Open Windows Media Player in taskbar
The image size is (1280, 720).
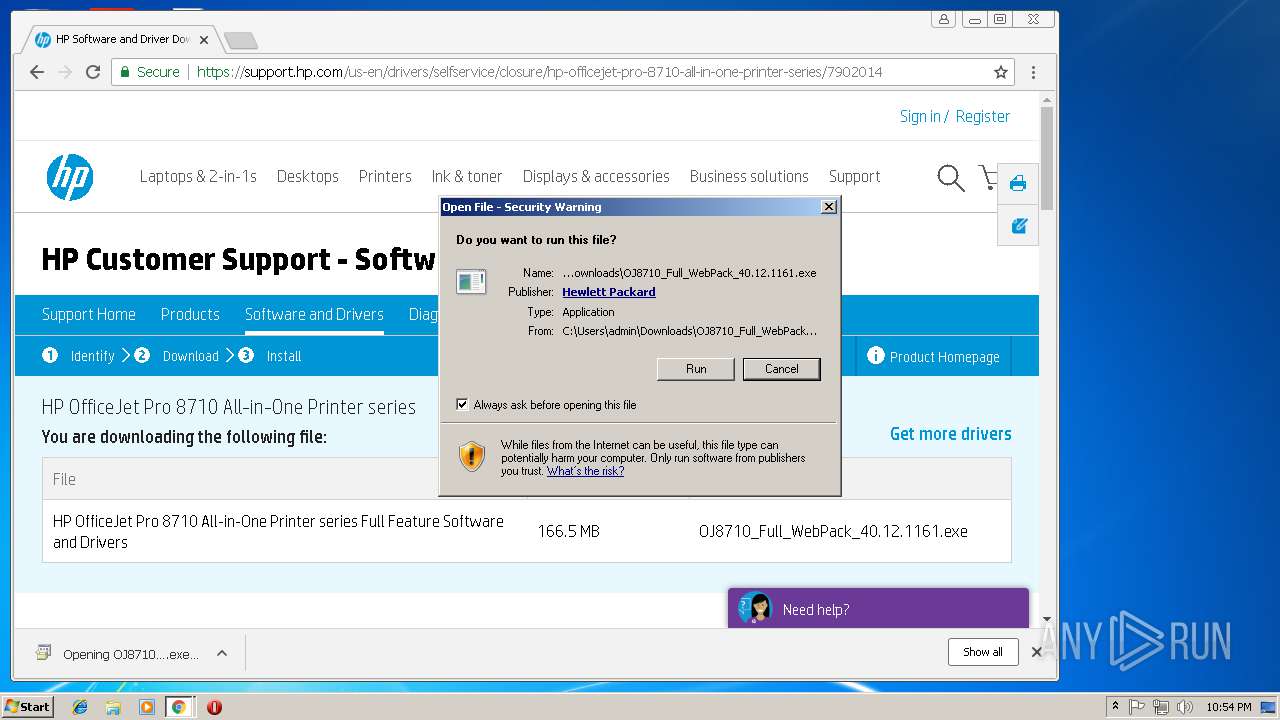(x=146, y=707)
